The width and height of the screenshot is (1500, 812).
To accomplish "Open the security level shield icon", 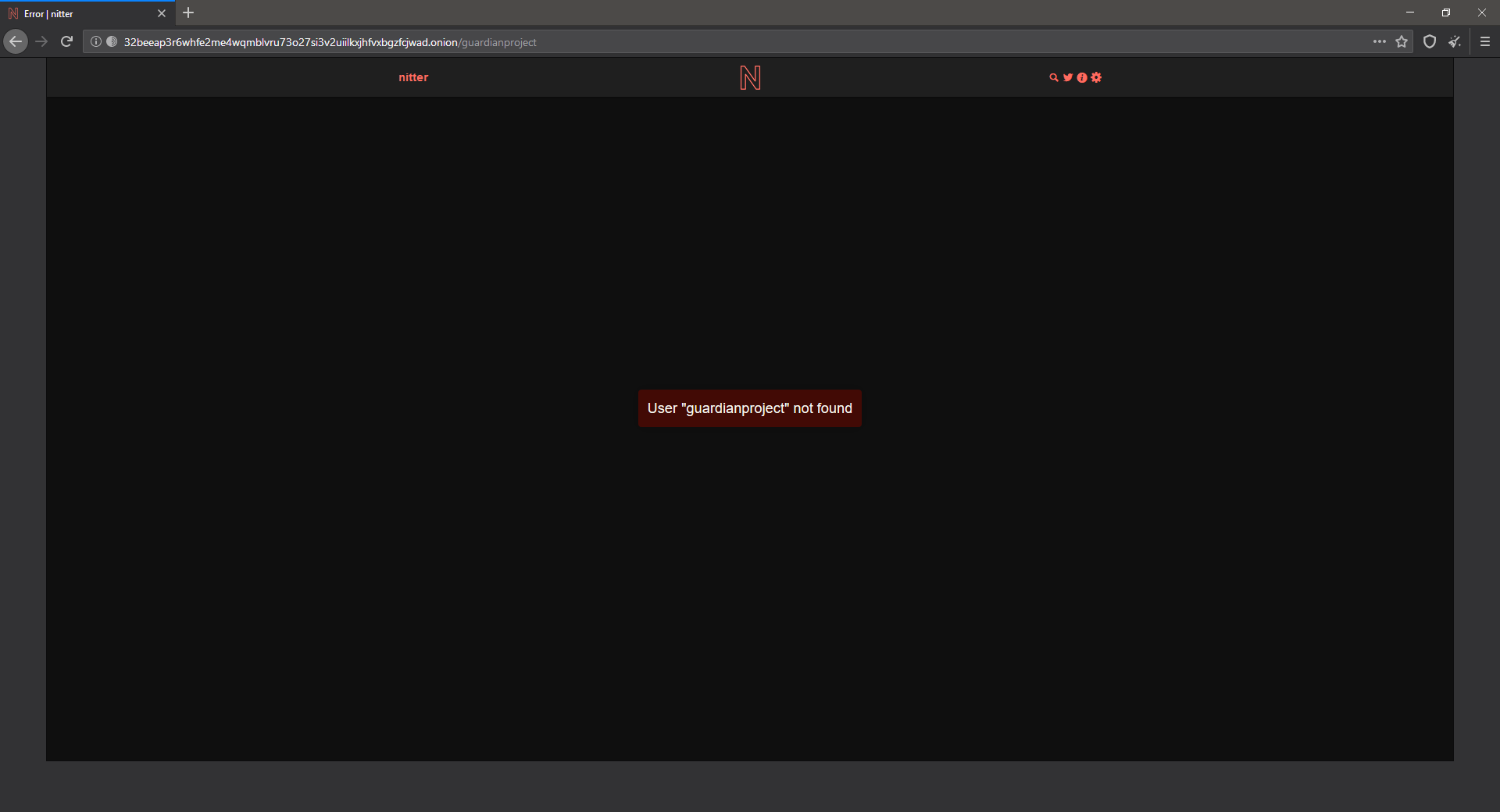I will 1429,41.
